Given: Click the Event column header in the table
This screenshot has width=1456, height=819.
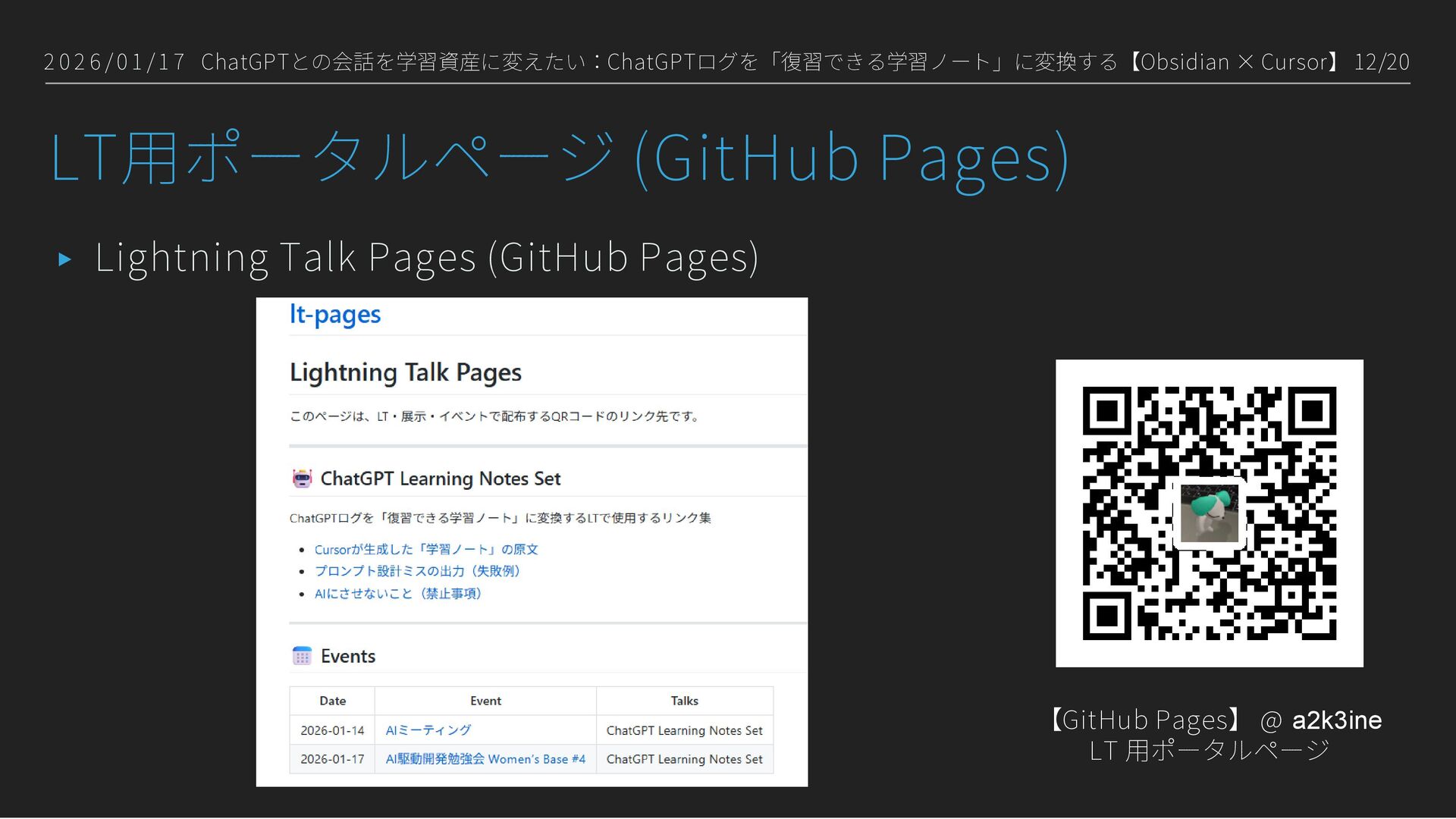Looking at the screenshot, I should [x=485, y=701].
